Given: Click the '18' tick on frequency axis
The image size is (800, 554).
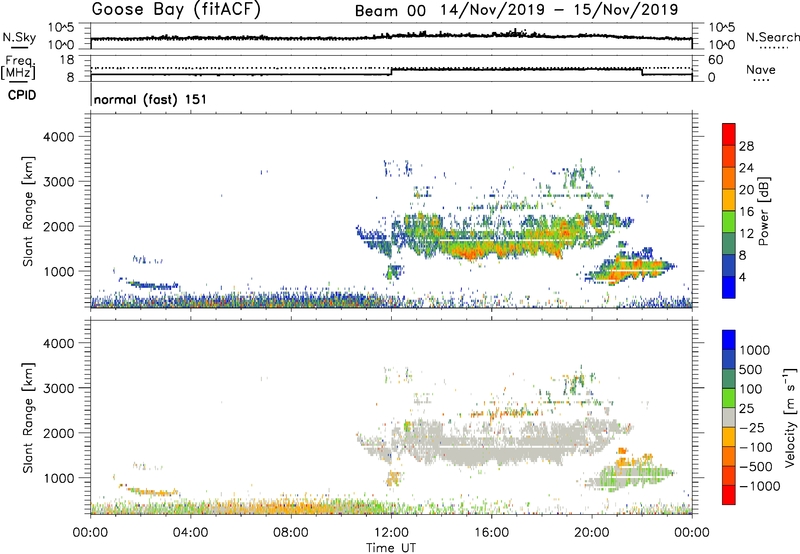Looking at the screenshot, I should tap(67, 60).
